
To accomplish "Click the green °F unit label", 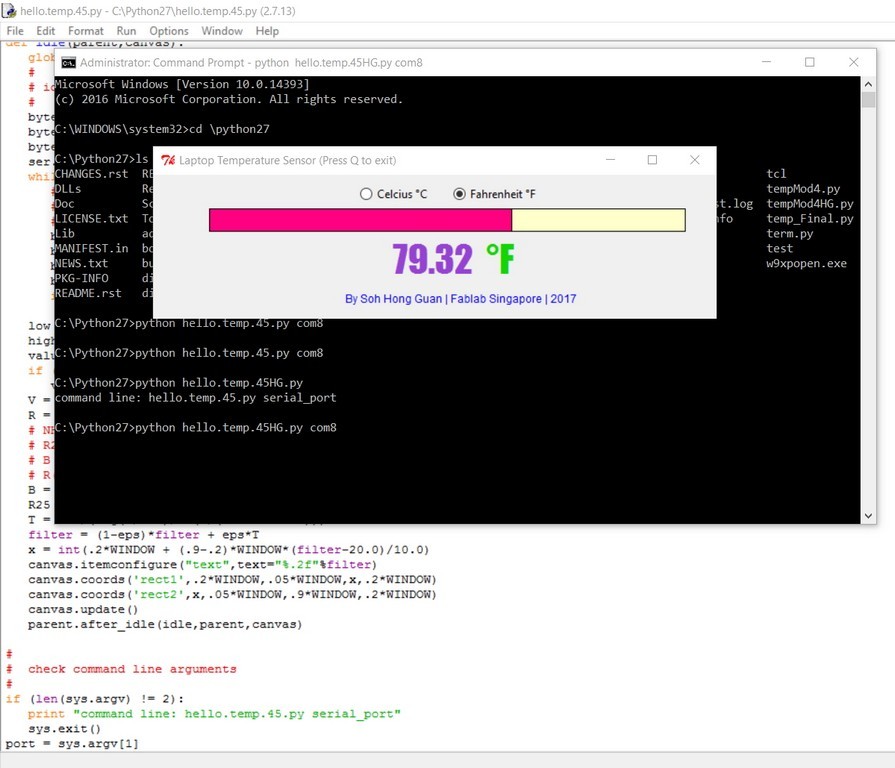I will click(x=500, y=259).
